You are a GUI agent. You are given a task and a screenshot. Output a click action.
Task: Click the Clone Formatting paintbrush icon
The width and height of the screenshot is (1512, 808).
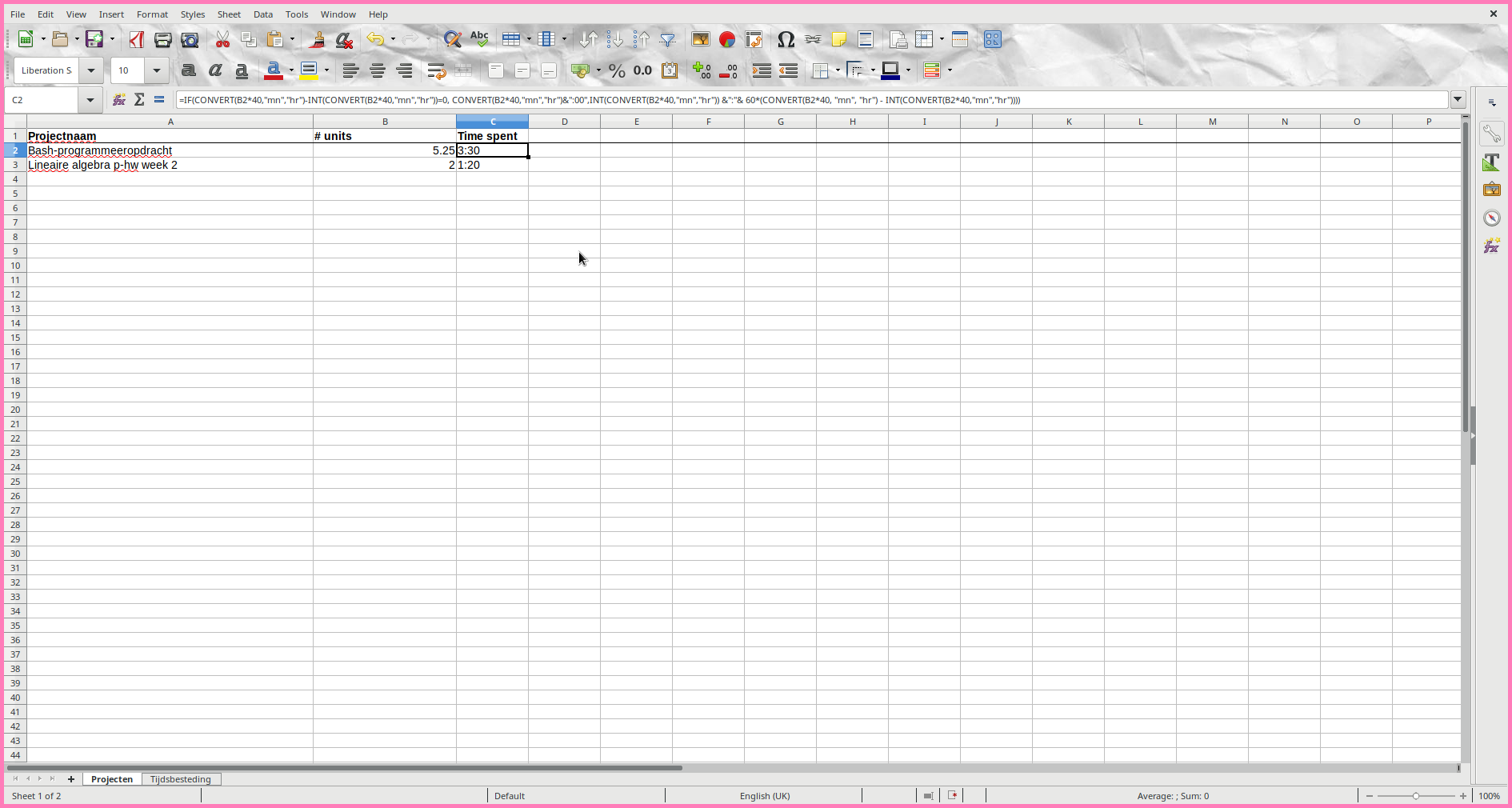pyautogui.click(x=318, y=39)
